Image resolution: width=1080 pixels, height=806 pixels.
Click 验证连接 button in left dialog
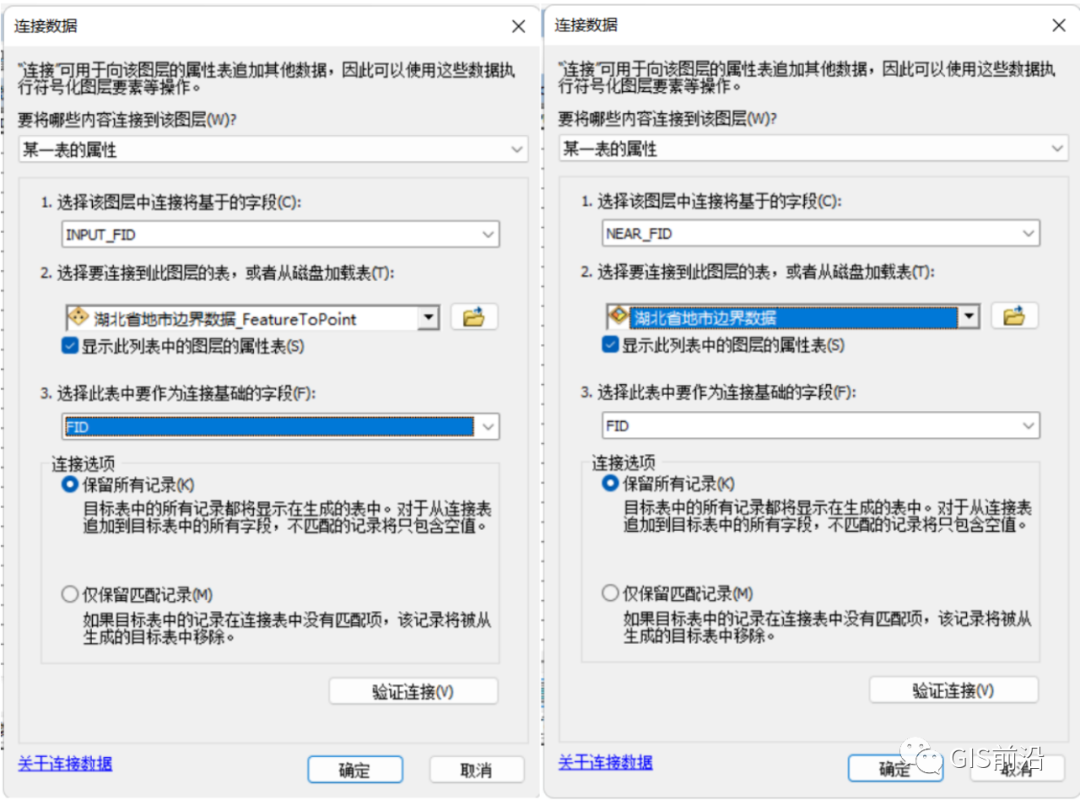pos(413,691)
